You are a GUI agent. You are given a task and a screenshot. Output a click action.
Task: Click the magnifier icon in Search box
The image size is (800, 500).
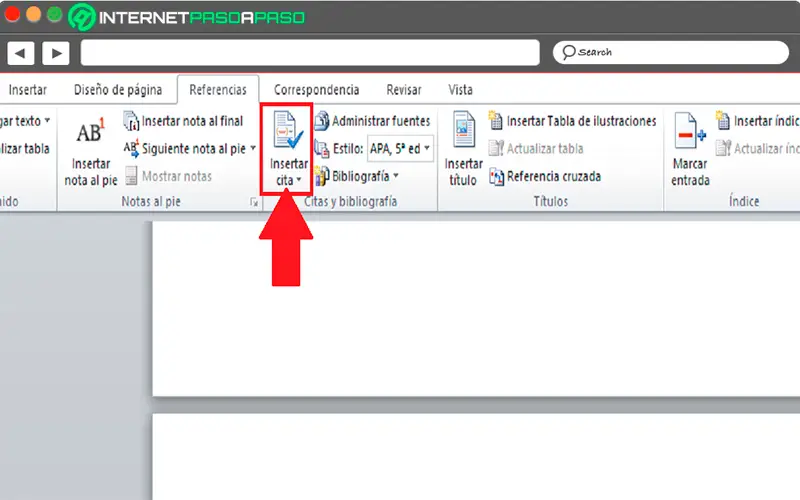click(x=568, y=52)
